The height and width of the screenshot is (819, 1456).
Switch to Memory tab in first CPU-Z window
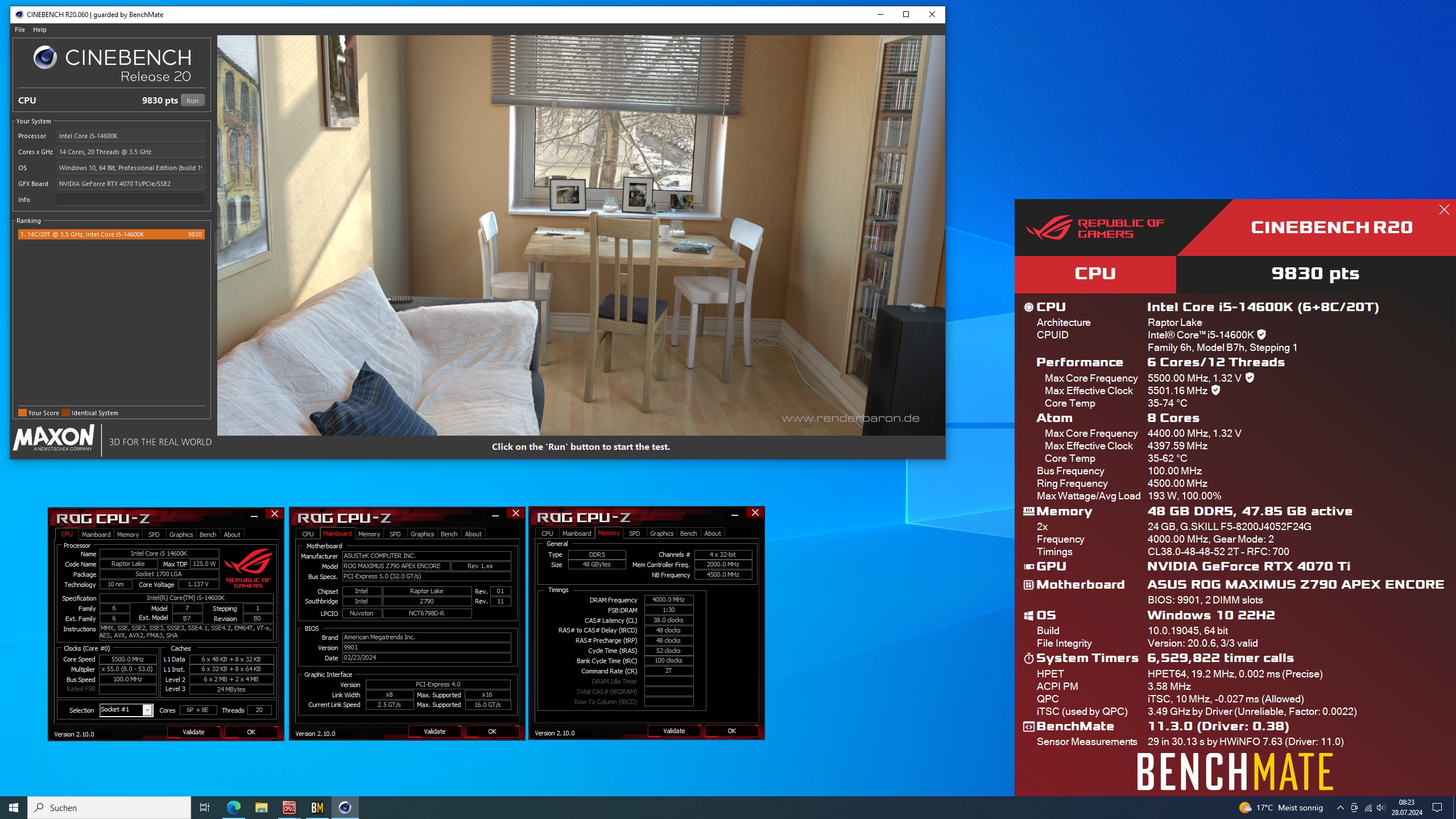pyautogui.click(x=128, y=535)
